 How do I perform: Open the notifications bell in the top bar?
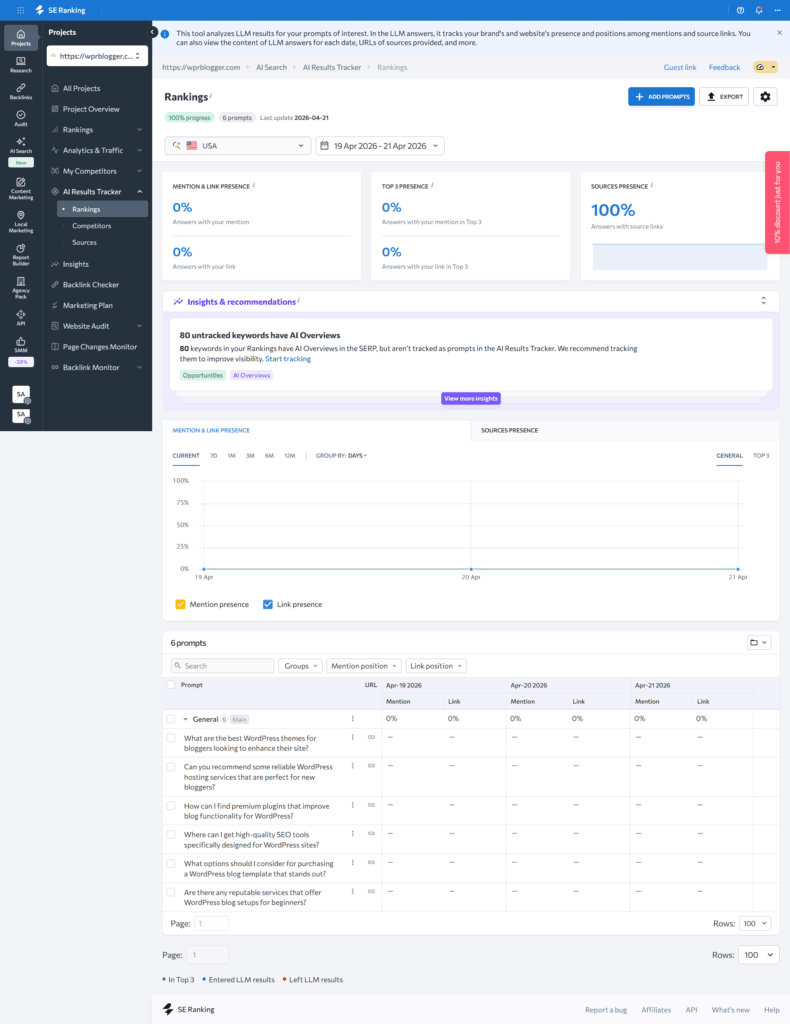pos(758,10)
